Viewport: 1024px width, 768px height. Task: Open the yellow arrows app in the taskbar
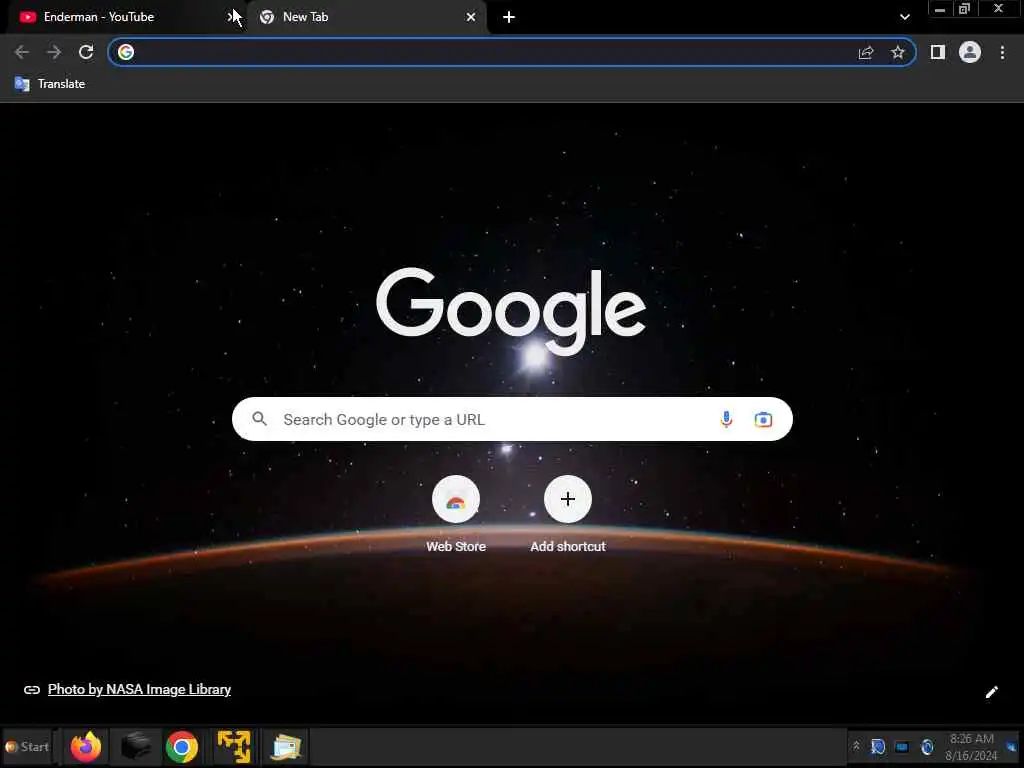[234, 746]
